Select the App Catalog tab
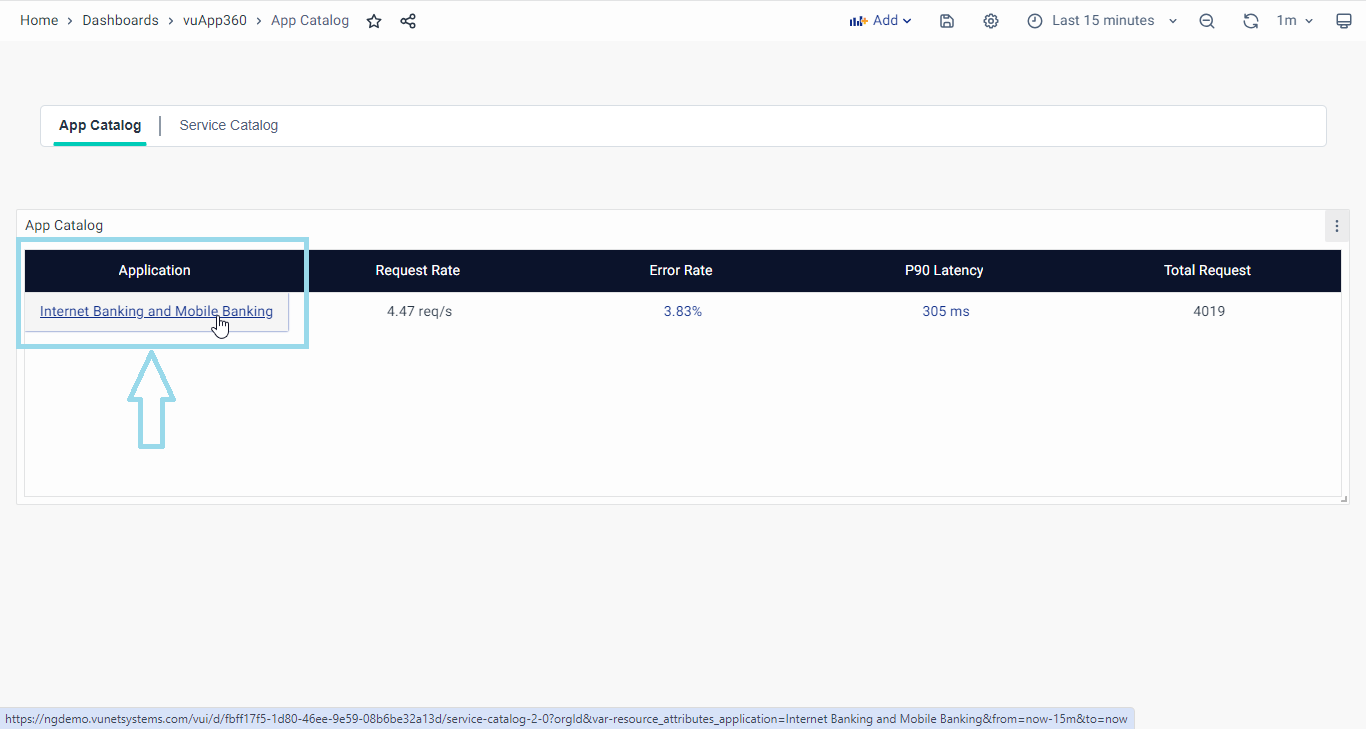Viewport: 1366px width, 729px height. tap(100, 126)
